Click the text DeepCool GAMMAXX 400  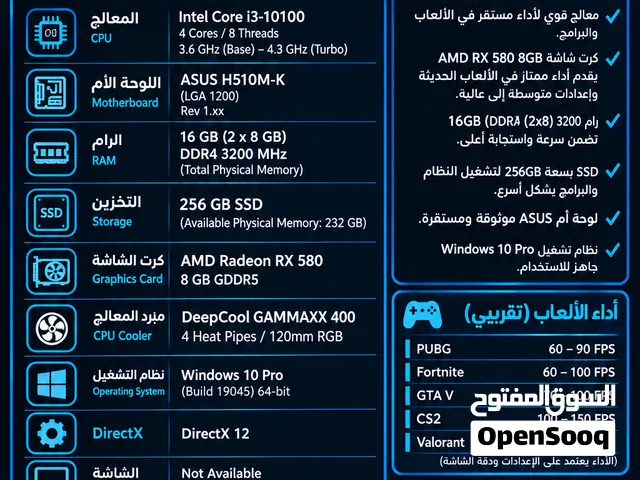tap(269, 317)
